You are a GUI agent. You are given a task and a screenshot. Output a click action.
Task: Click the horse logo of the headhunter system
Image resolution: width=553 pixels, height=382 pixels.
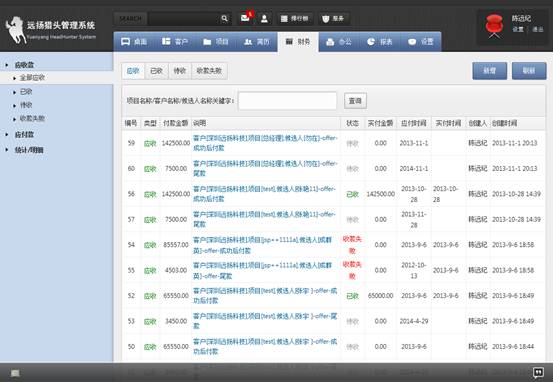[16, 30]
